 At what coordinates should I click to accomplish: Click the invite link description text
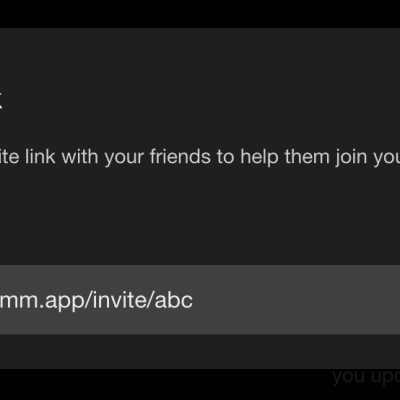tap(200, 157)
